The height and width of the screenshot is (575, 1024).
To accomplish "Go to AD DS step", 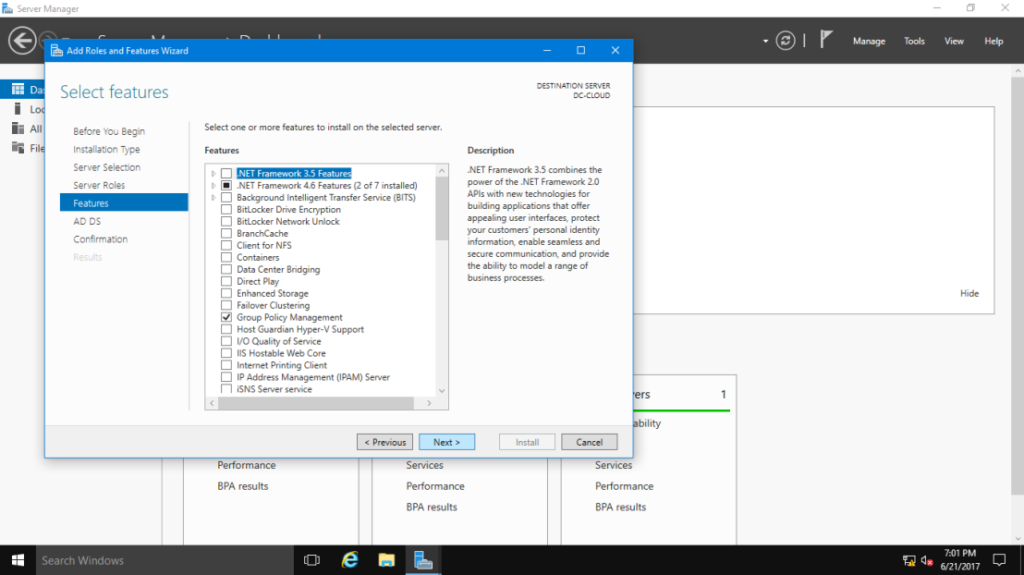I will coord(87,222).
